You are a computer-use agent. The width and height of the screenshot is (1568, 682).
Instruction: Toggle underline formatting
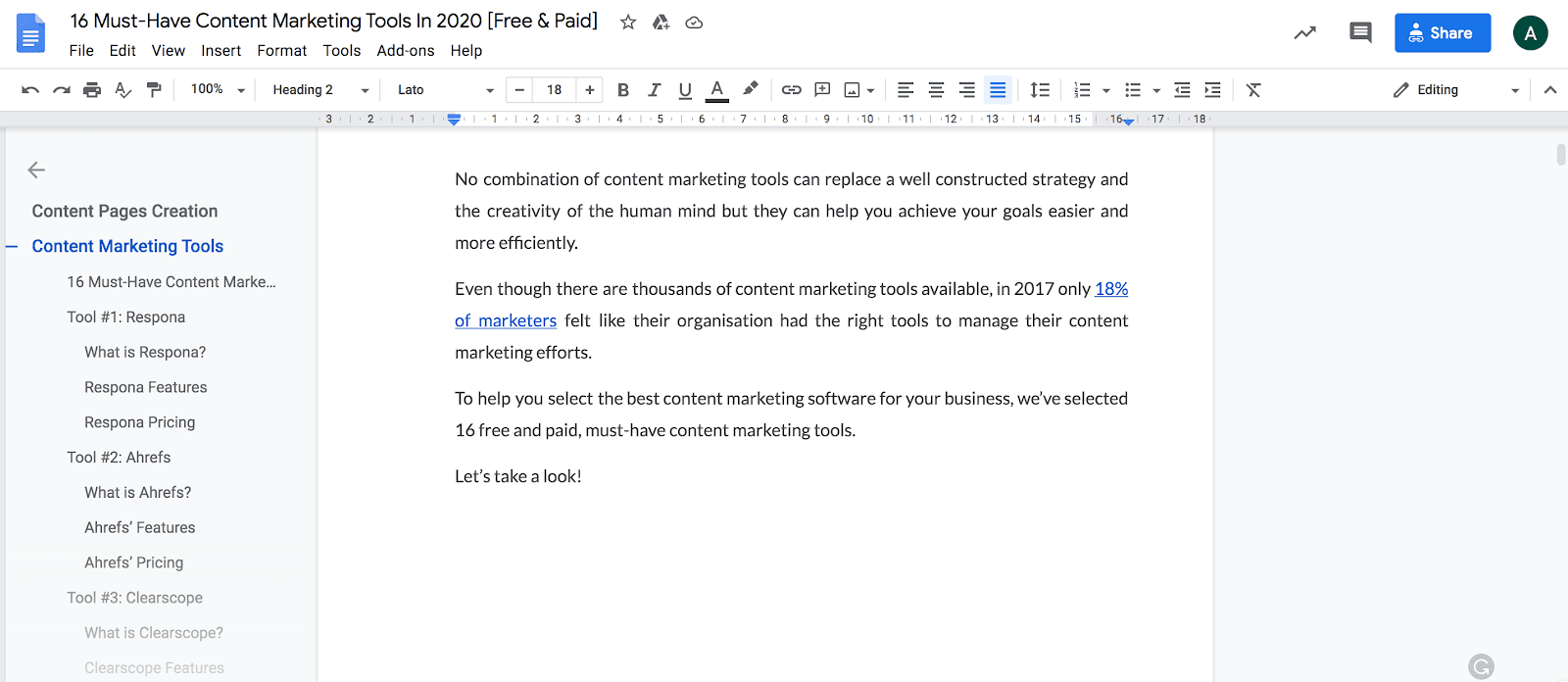(x=685, y=90)
